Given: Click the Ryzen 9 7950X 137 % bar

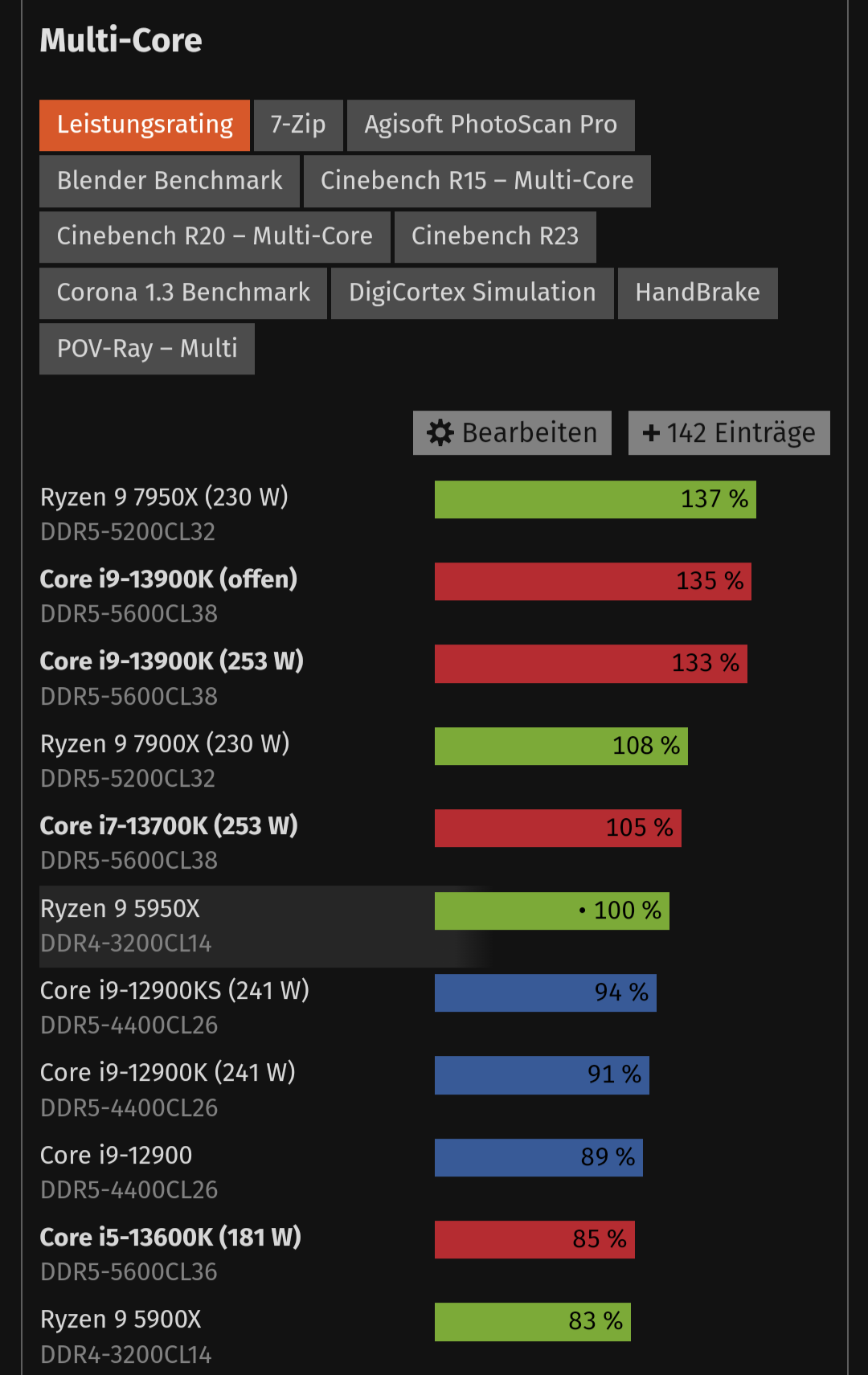Looking at the screenshot, I should point(595,499).
